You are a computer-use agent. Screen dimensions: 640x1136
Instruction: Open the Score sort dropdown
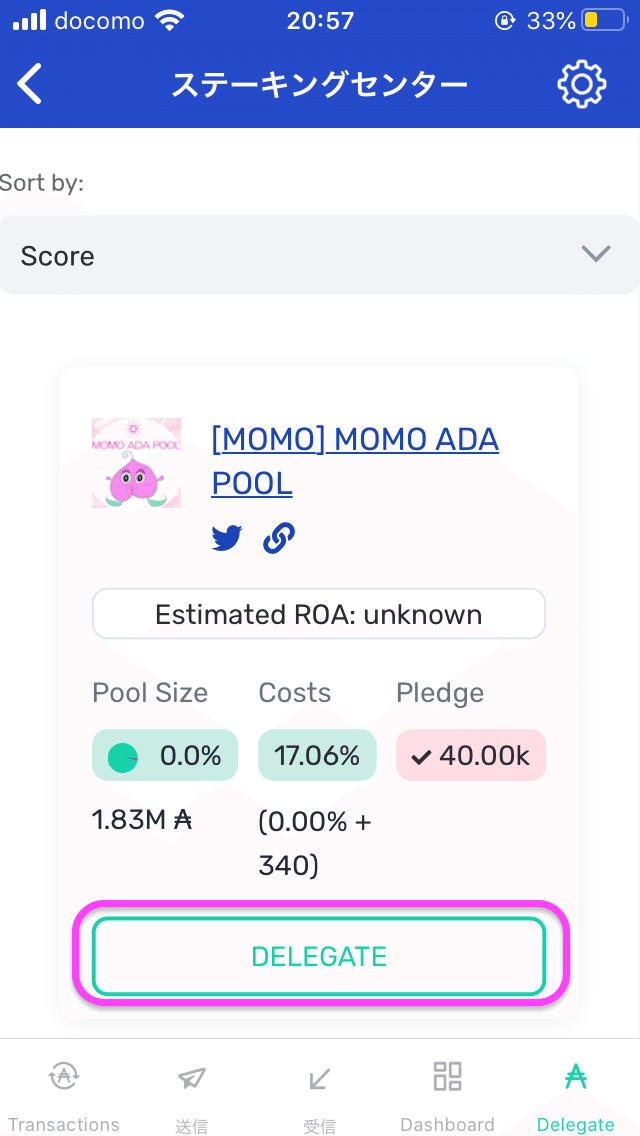tap(300, 255)
